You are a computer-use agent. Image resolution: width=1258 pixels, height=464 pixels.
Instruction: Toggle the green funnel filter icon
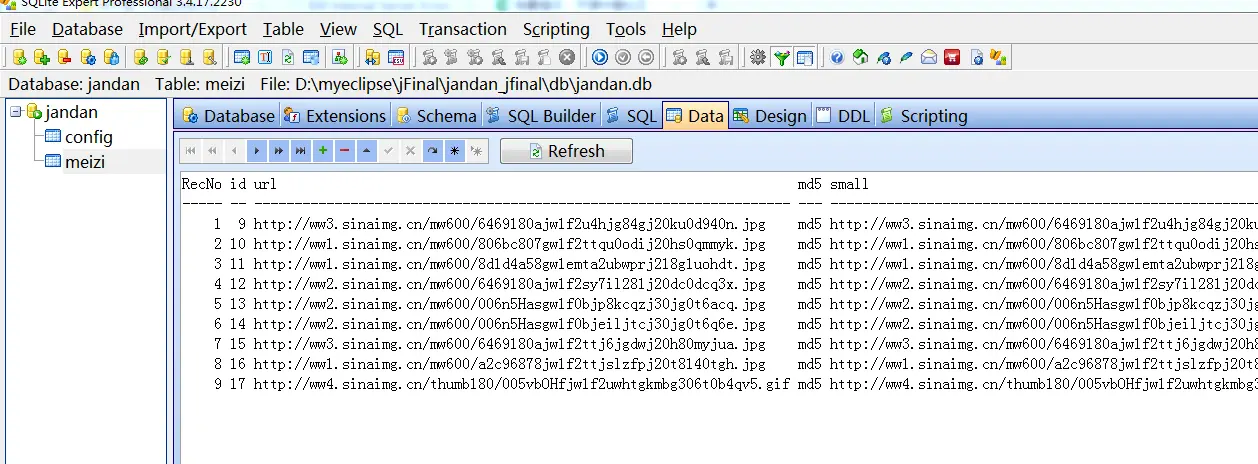tap(782, 57)
